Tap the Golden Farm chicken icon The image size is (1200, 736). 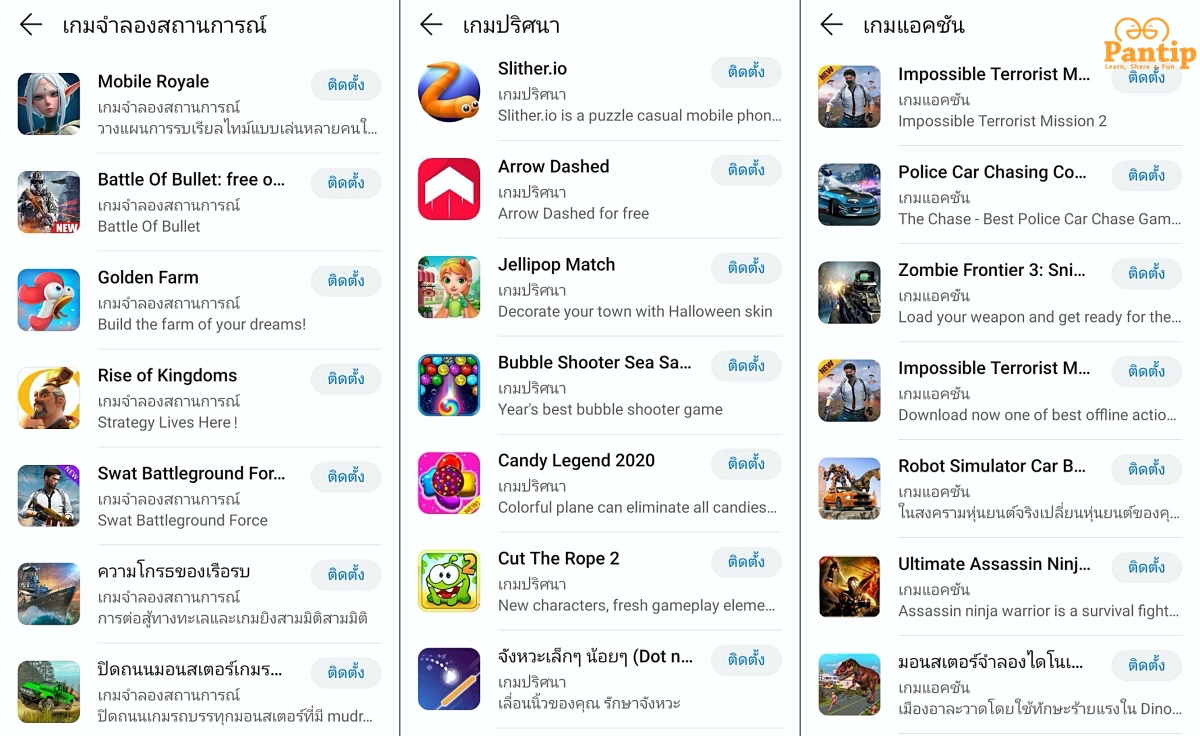point(49,300)
